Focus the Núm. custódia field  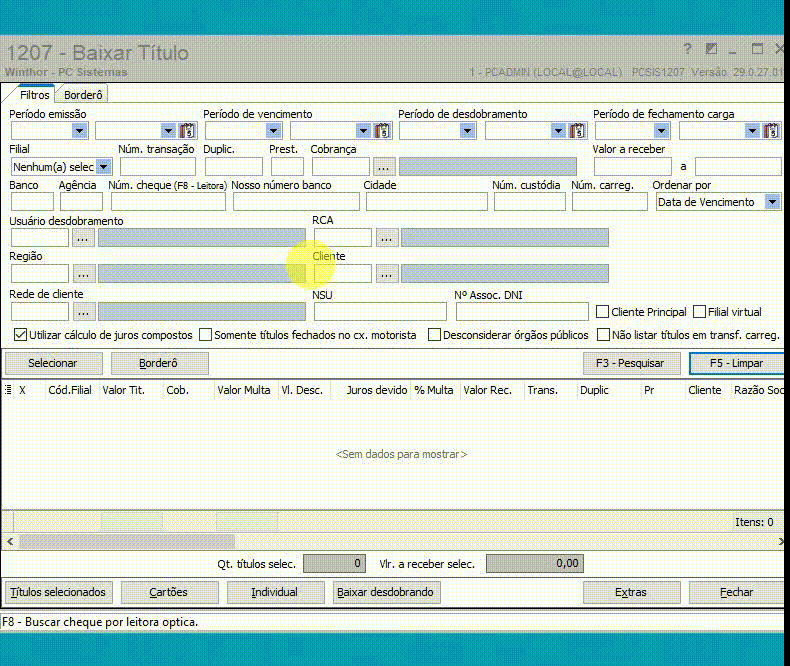click(x=530, y=202)
